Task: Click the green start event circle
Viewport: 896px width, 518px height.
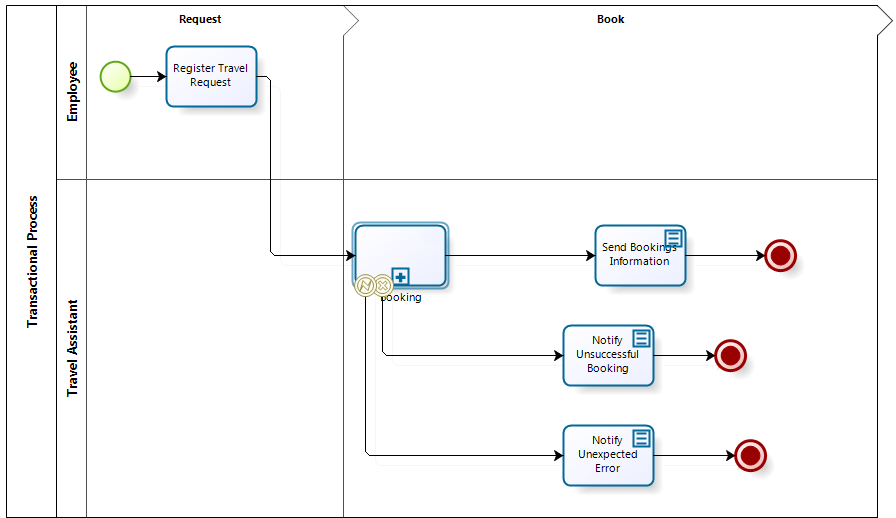Action: [115, 76]
